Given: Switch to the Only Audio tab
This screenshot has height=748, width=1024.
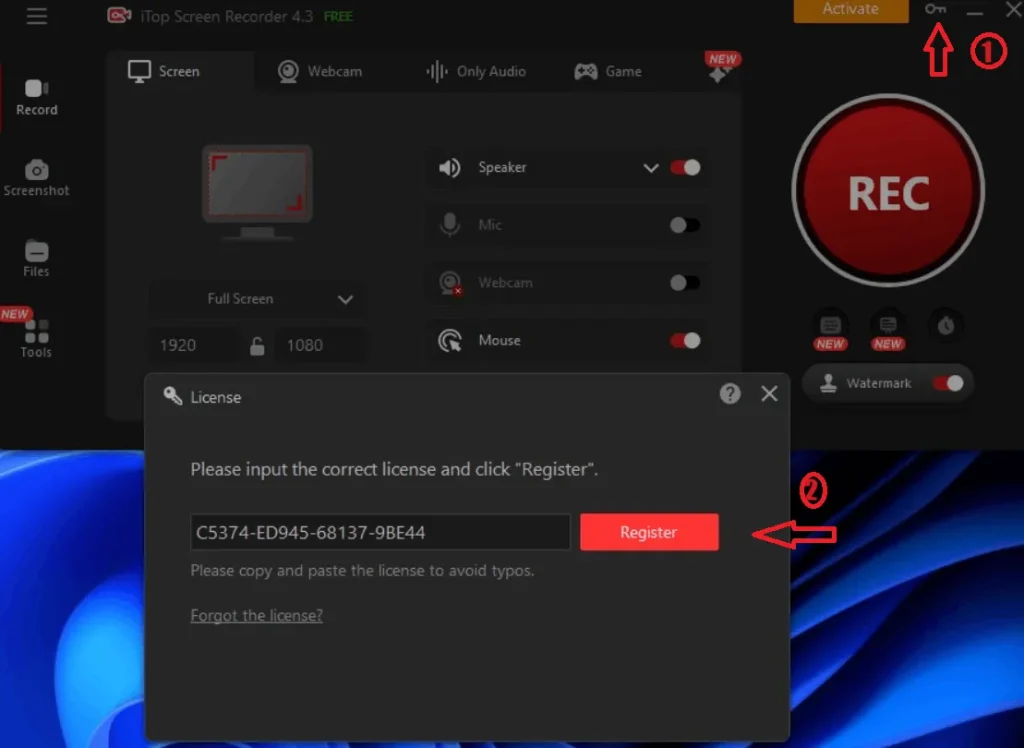Looking at the screenshot, I should [476, 71].
